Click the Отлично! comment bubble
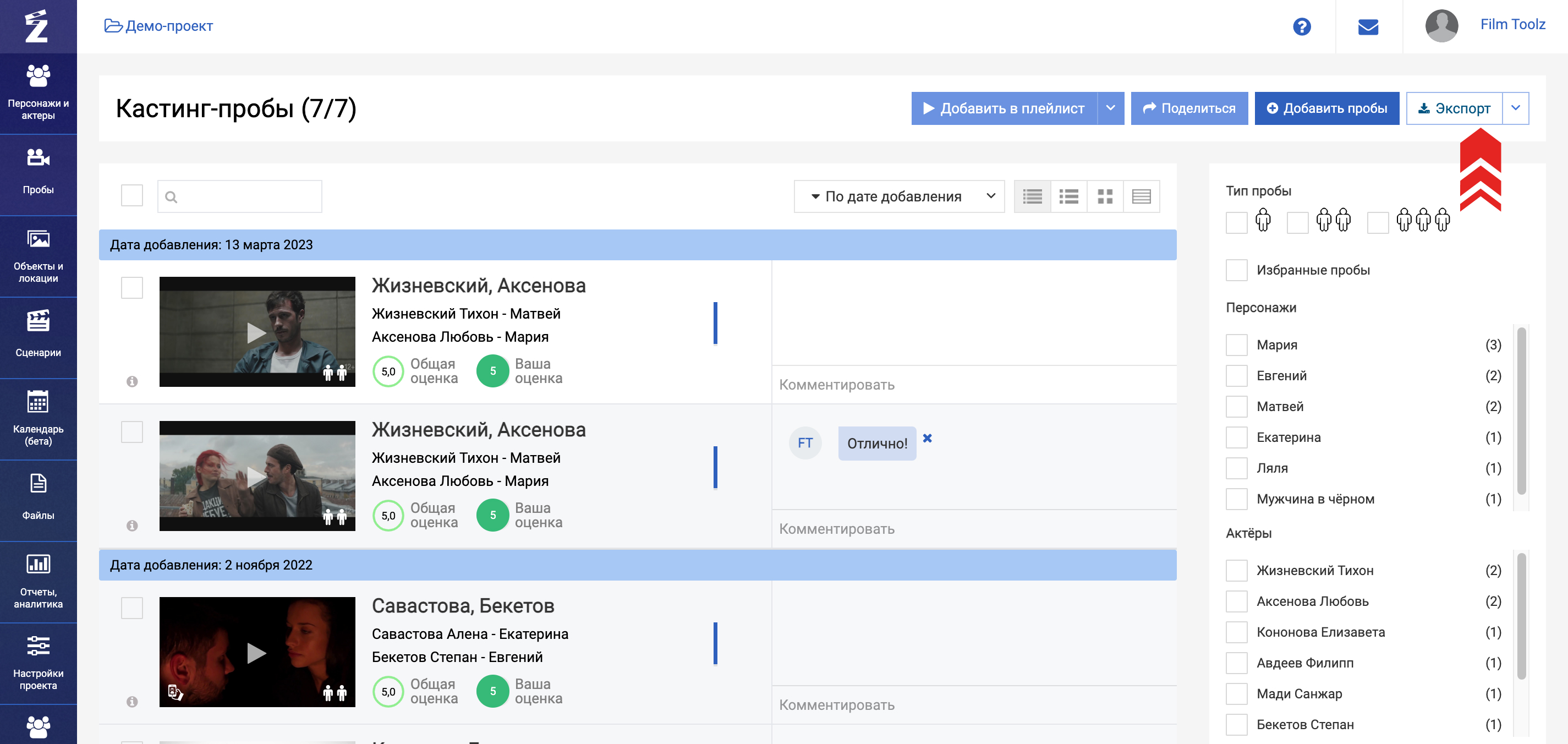The image size is (1568, 744). [x=876, y=443]
